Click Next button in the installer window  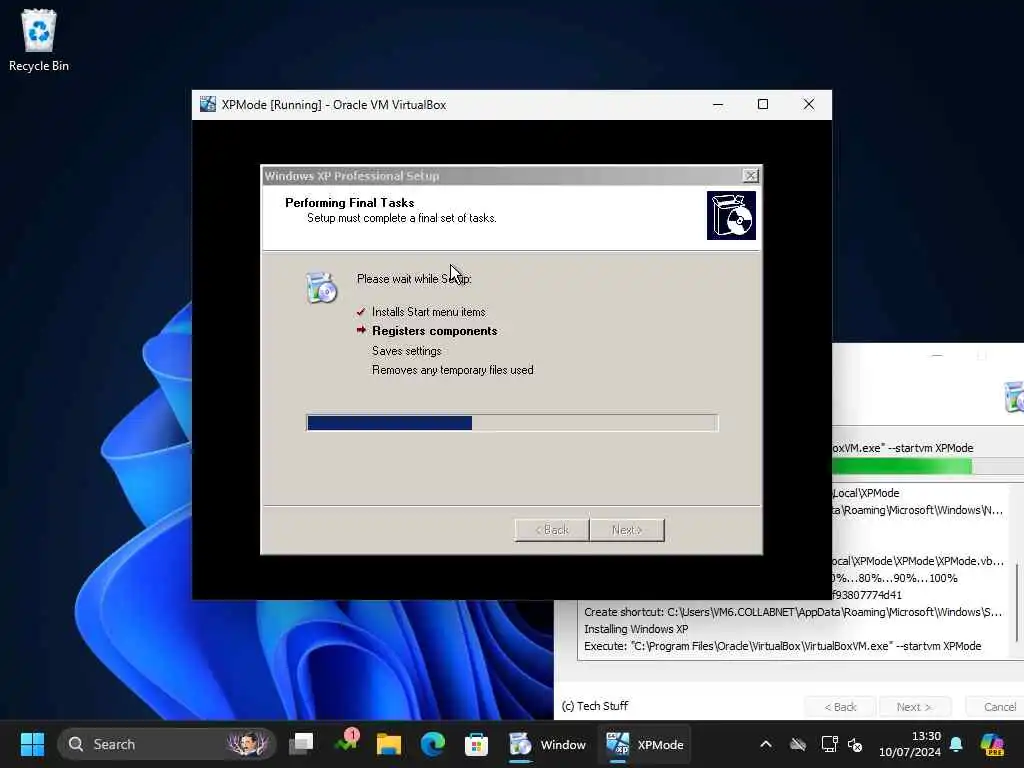tap(914, 707)
